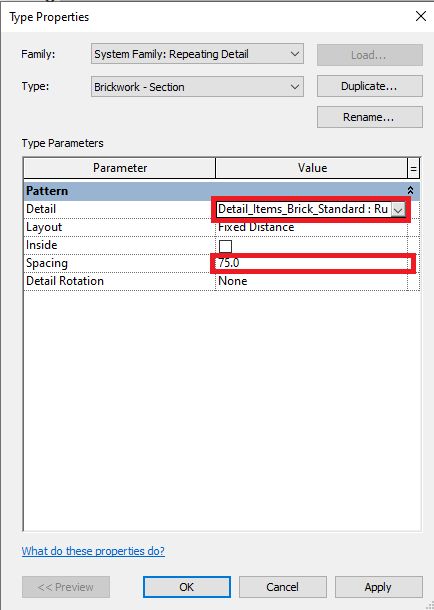Open the Family dropdown list
The image size is (434, 610).
click(x=197, y=54)
